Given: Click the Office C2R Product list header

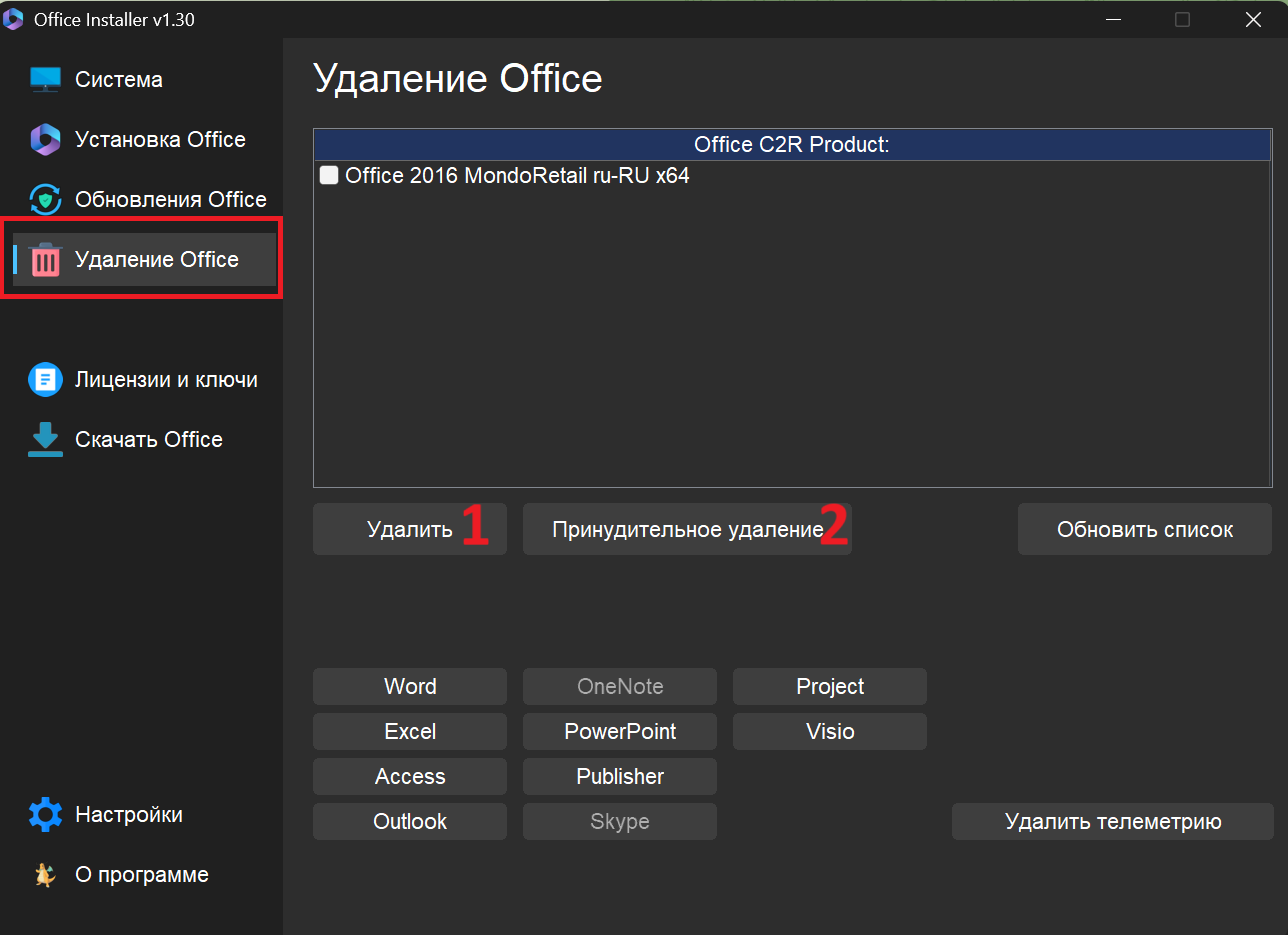Looking at the screenshot, I should [x=791, y=145].
